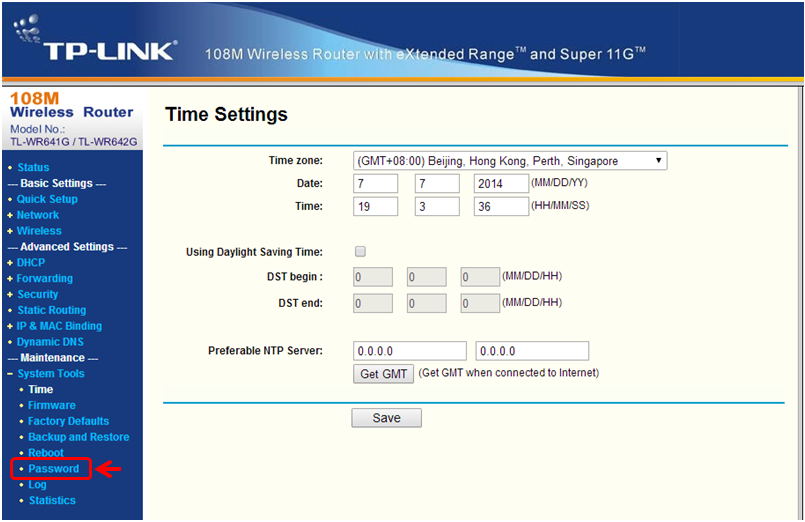
Task: Click the DST begin month field
Action: click(x=373, y=277)
